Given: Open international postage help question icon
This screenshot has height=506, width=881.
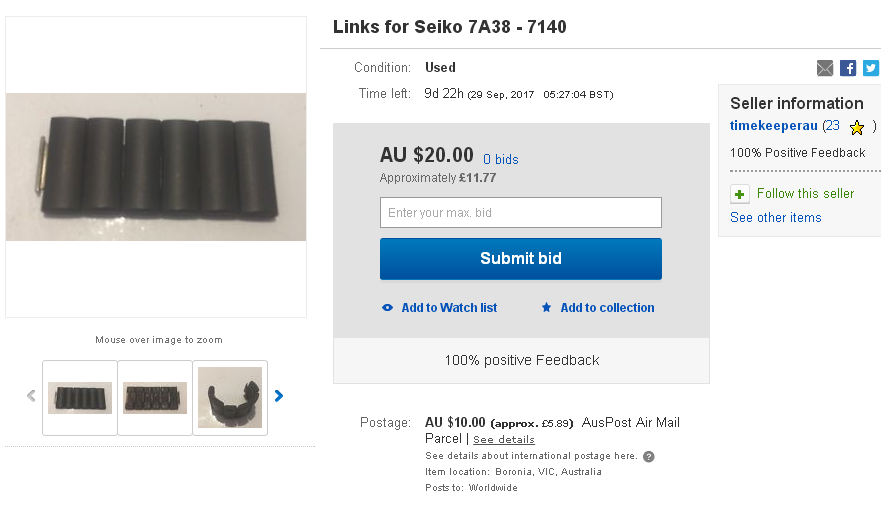Looking at the screenshot, I should 649,456.
